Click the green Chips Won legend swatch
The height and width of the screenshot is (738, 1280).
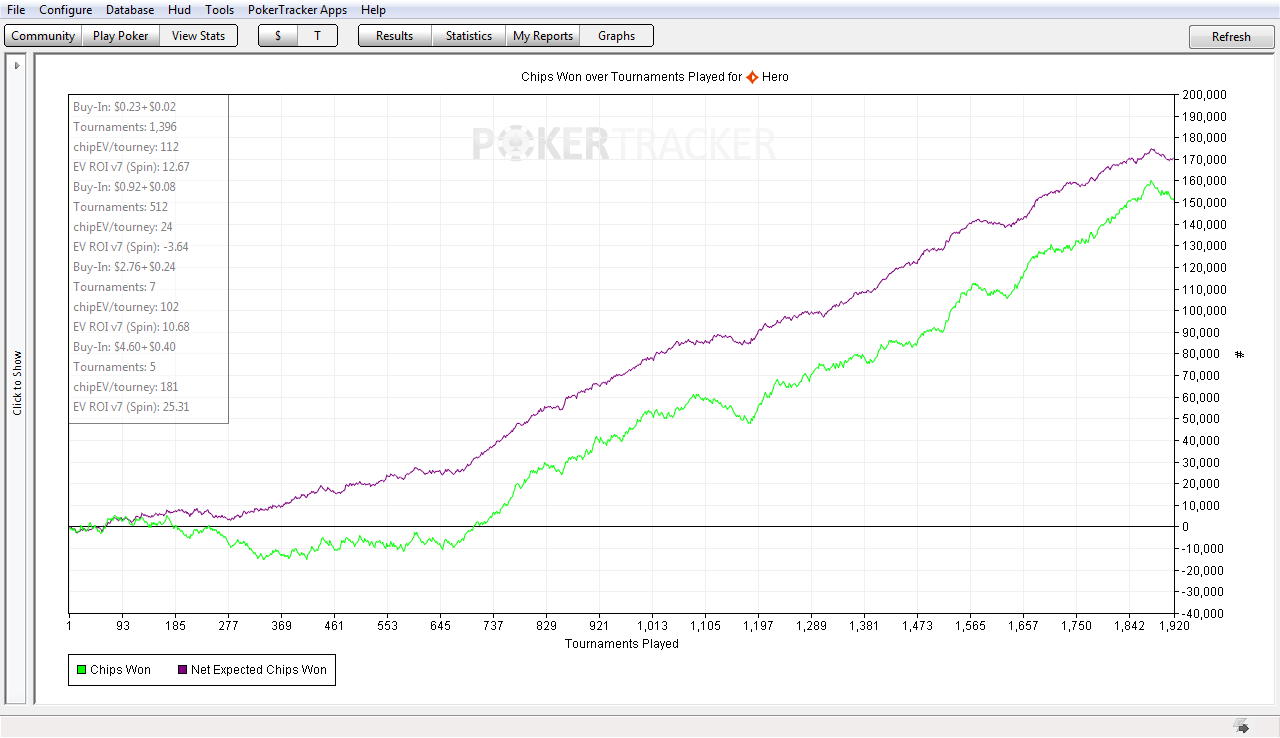tap(80, 670)
